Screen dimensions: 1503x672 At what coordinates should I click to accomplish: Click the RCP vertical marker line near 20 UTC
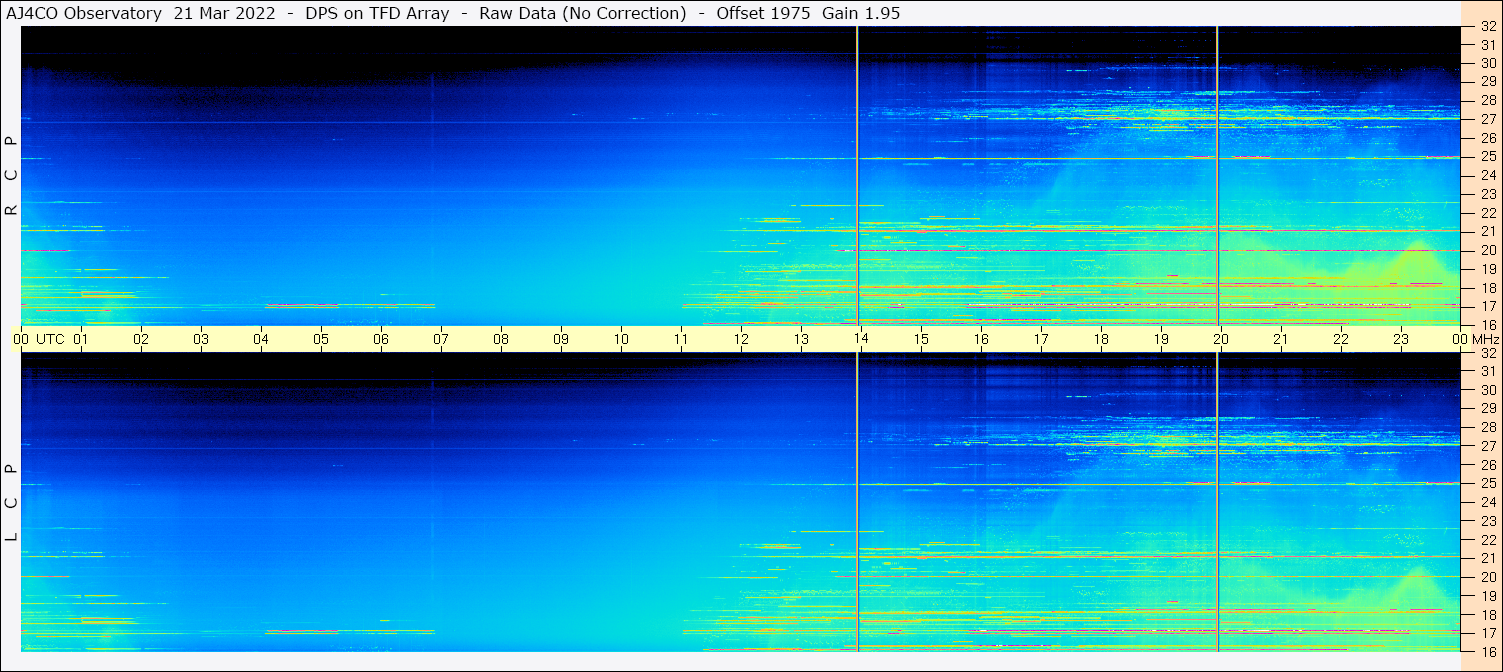click(1217, 176)
